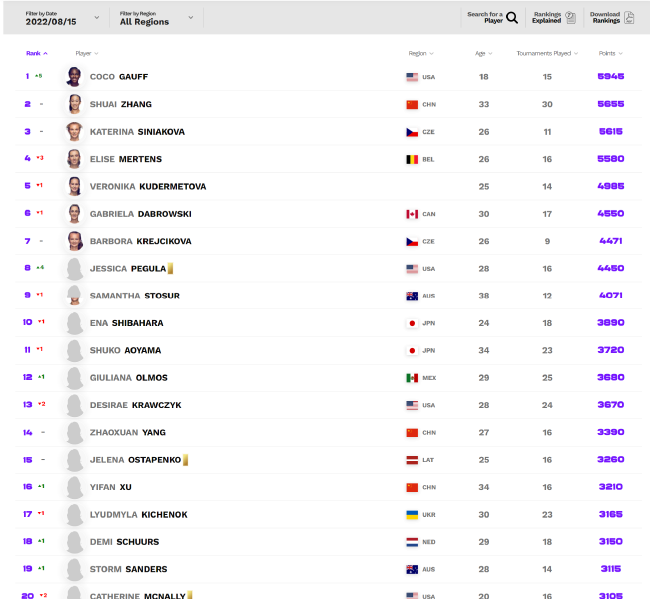Open the Search for a Player magnifier icon
Image resolution: width=650 pixels, height=599 pixels.
click(x=512, y=18)
